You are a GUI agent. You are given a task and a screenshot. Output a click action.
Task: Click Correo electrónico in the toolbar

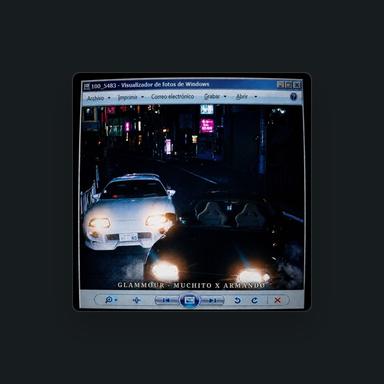click(x=172, y=96)
